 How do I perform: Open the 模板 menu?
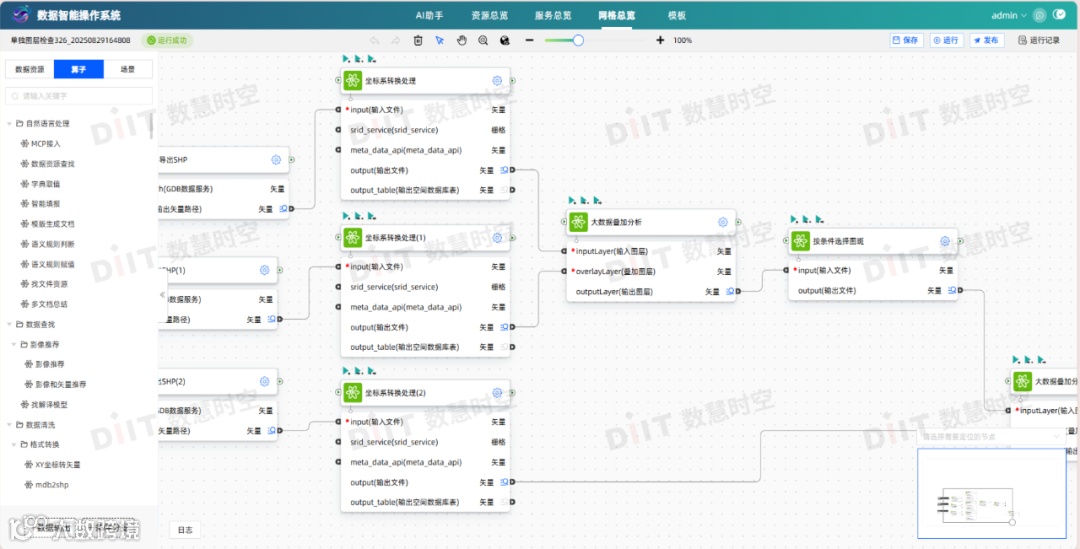coord(676,15)
